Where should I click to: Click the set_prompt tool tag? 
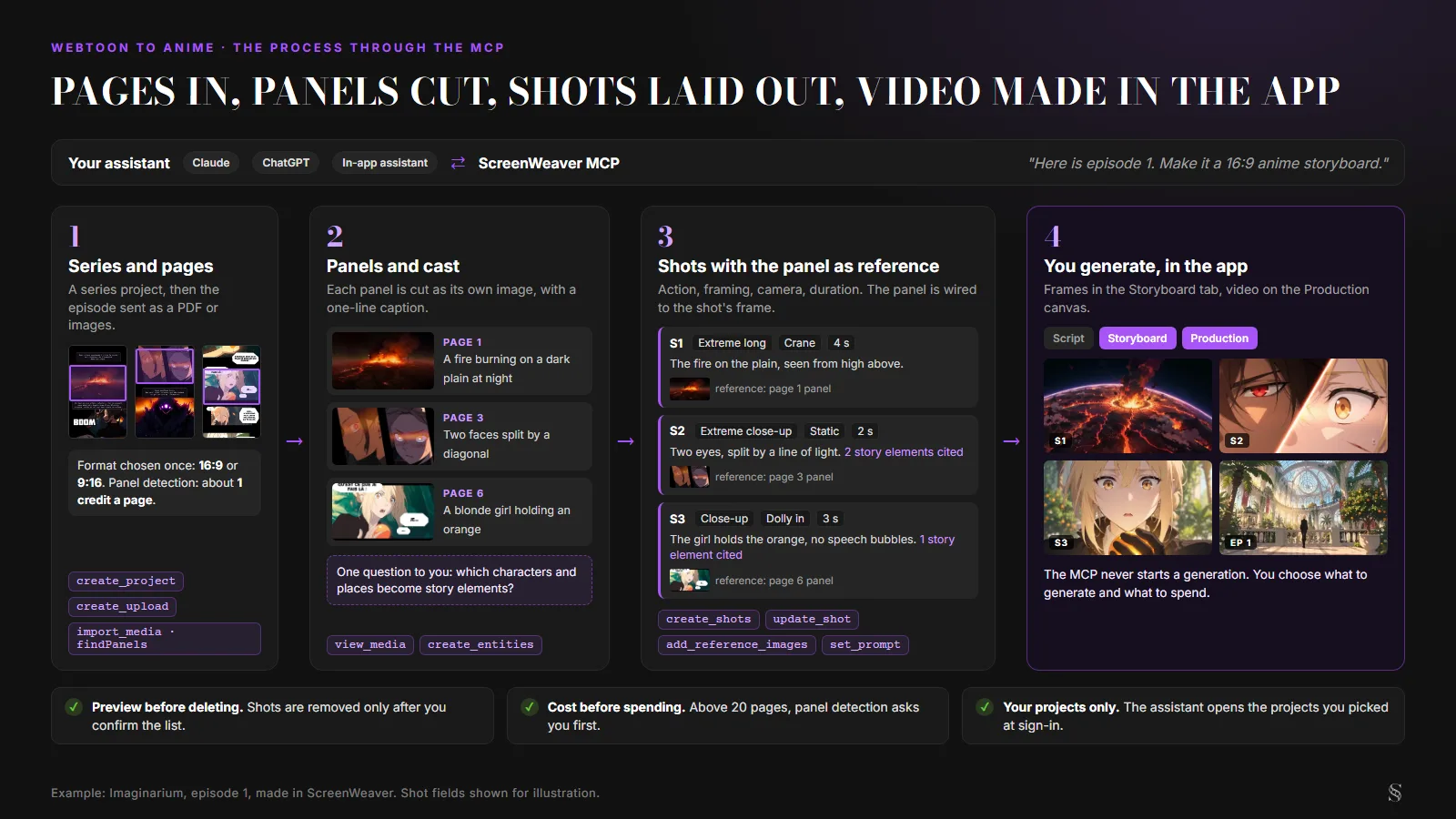(x=865, y=645)
